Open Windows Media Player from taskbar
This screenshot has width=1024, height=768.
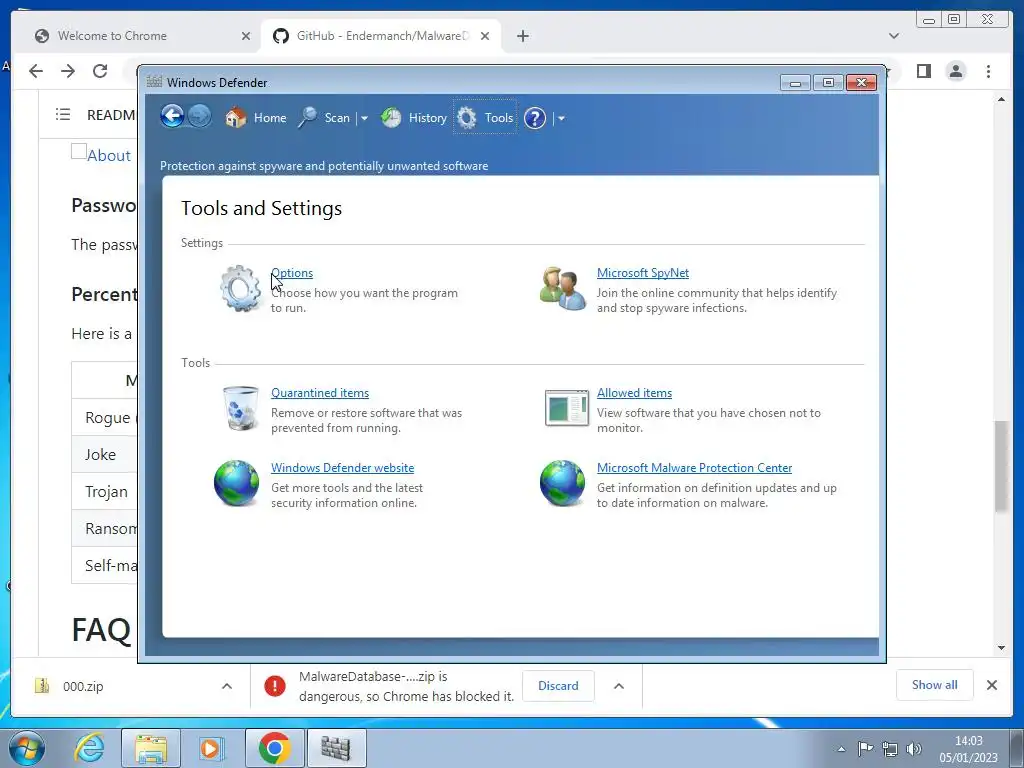[212, 748]
